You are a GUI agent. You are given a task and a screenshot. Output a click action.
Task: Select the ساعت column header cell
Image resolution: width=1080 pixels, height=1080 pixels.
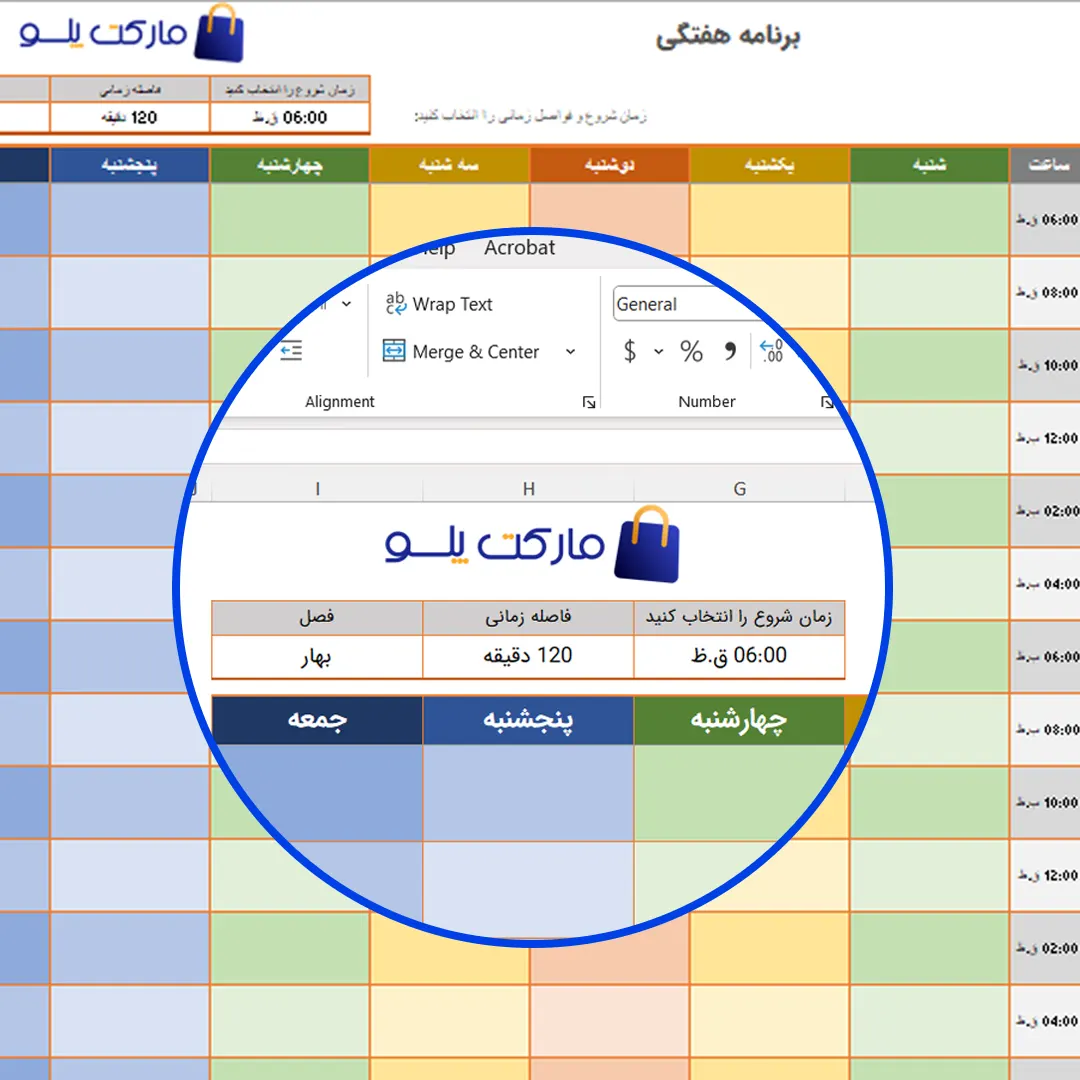pyautogui.click(x=1044, y=165)
